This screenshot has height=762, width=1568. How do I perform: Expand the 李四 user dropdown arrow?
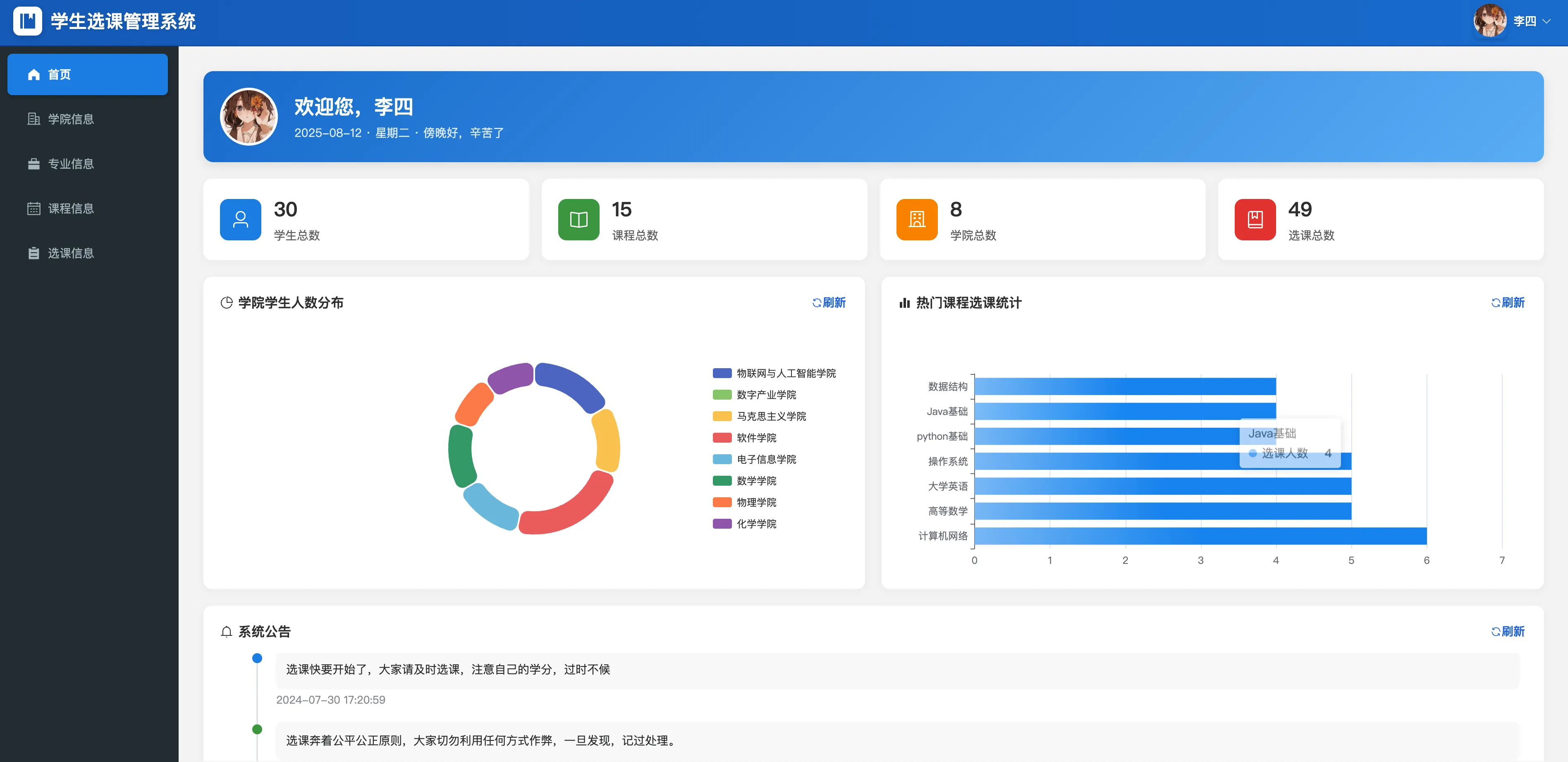(x=1546, y=22)
